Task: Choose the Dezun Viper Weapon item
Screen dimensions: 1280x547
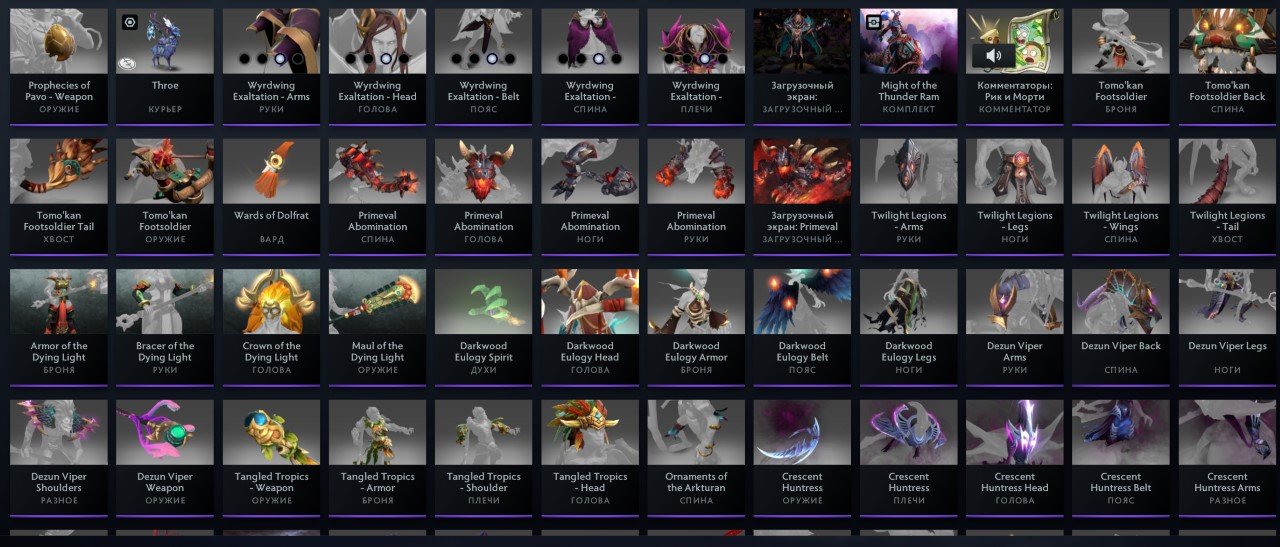Action: 166,458
